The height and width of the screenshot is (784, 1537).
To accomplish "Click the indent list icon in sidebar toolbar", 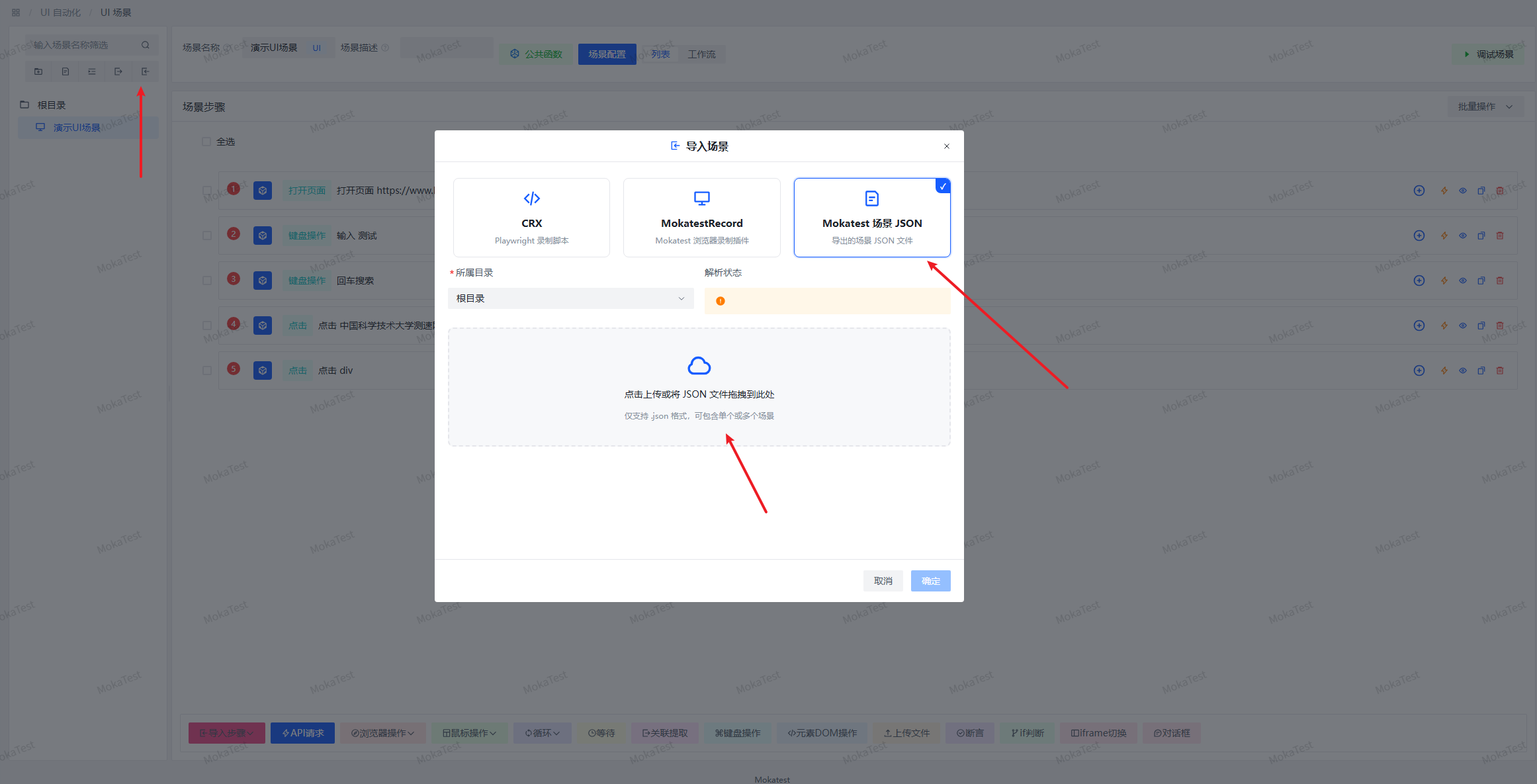I will pos(92,71).
